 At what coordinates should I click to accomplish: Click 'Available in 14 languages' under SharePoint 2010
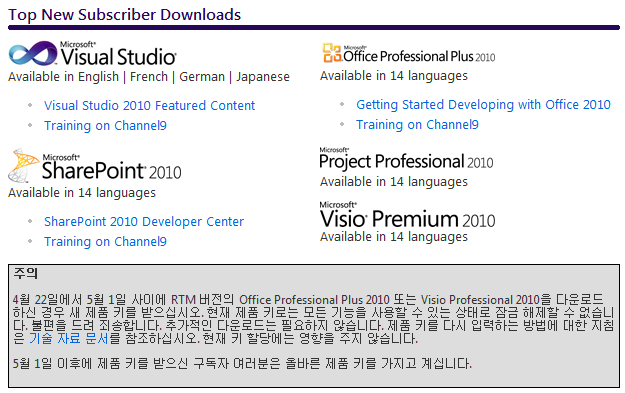click(x=82, y=193)
